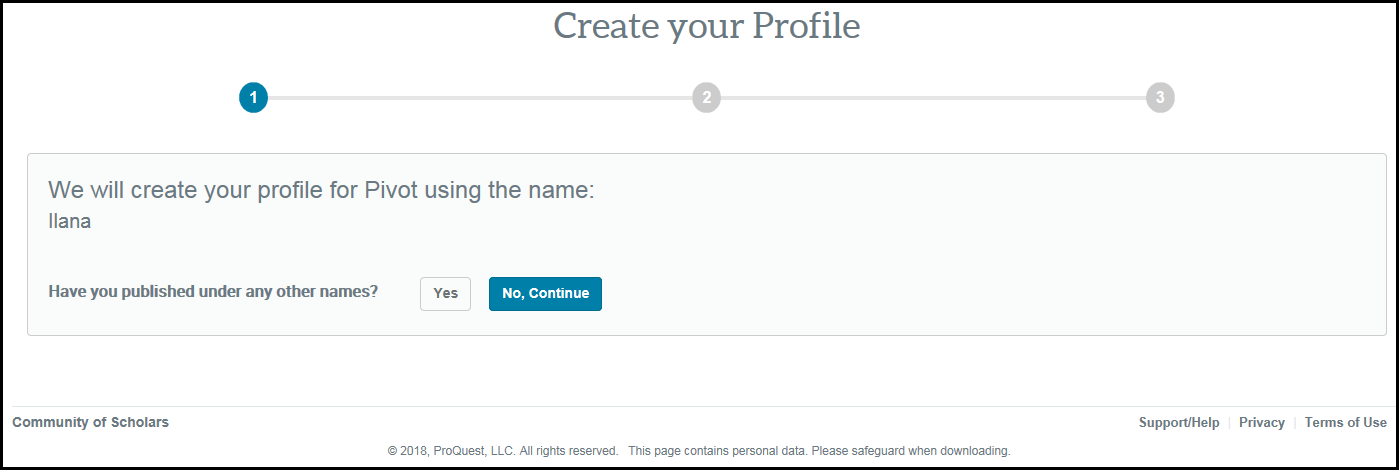This screenshot has width=1399, height=470.
Task: Click the published under other names question
Action: pos(213,293)
